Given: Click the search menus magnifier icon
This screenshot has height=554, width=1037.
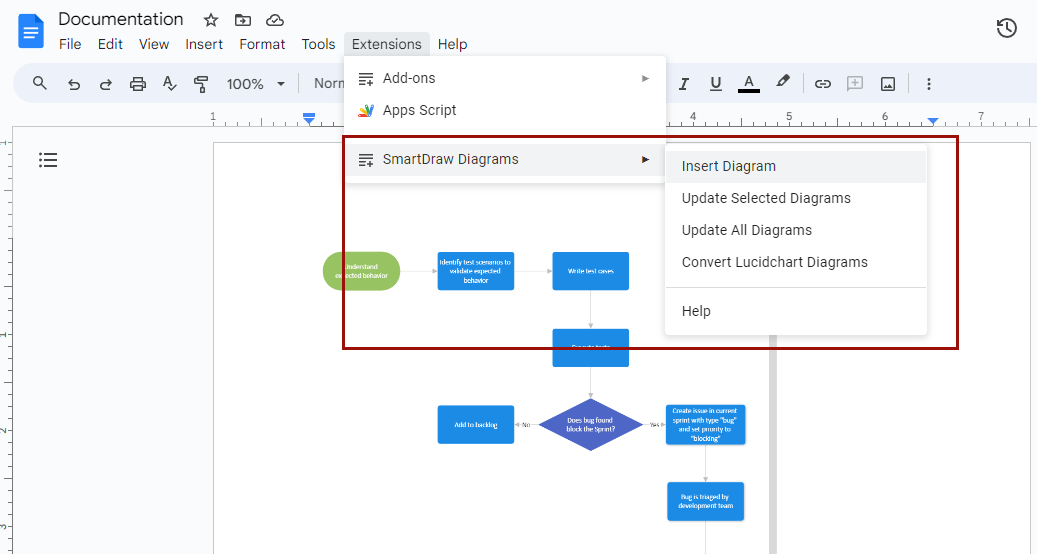Looking at the screenshot, I should 40,83.
